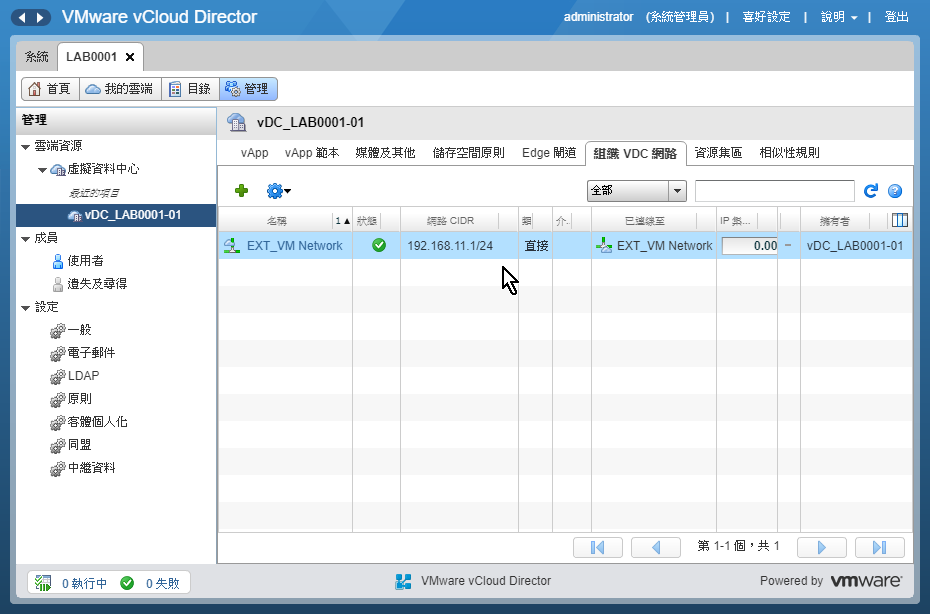This screenshot has width=930, height=614.
Task: Select vDC_LAB0001-01 in the sidebar tree
Action: (x=116, y=215)
